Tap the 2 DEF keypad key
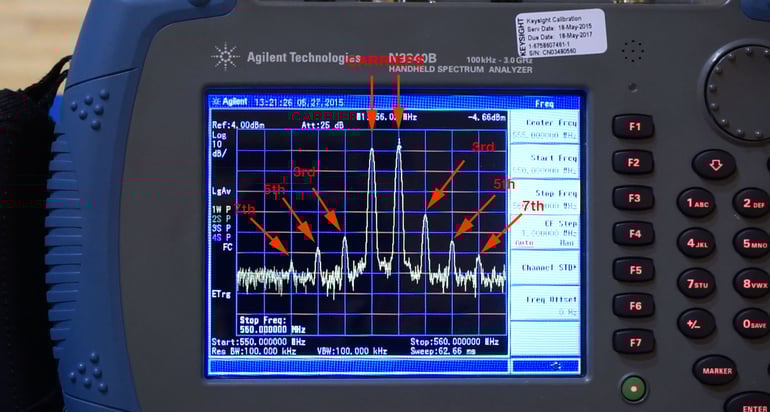Image resolution: width=770 pixels, height=412 pixels. pyautogui.click(x=753, y=203)
